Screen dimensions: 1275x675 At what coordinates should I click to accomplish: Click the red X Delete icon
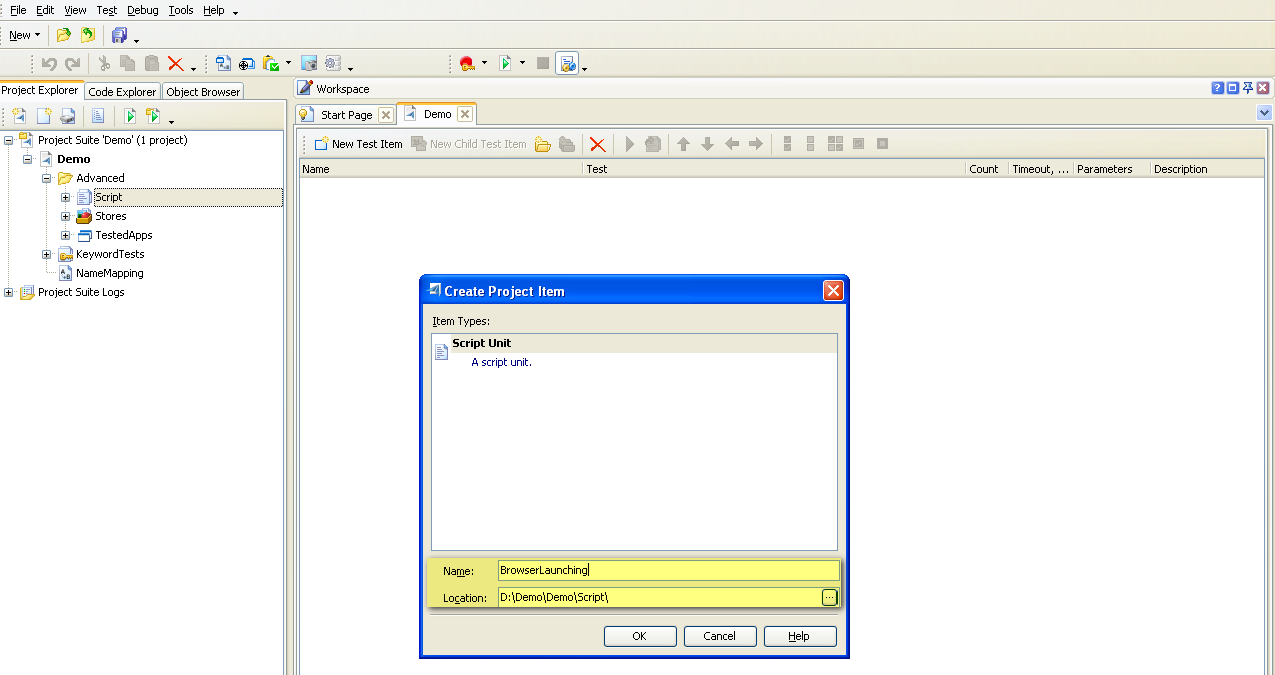[x=178, y=62]
